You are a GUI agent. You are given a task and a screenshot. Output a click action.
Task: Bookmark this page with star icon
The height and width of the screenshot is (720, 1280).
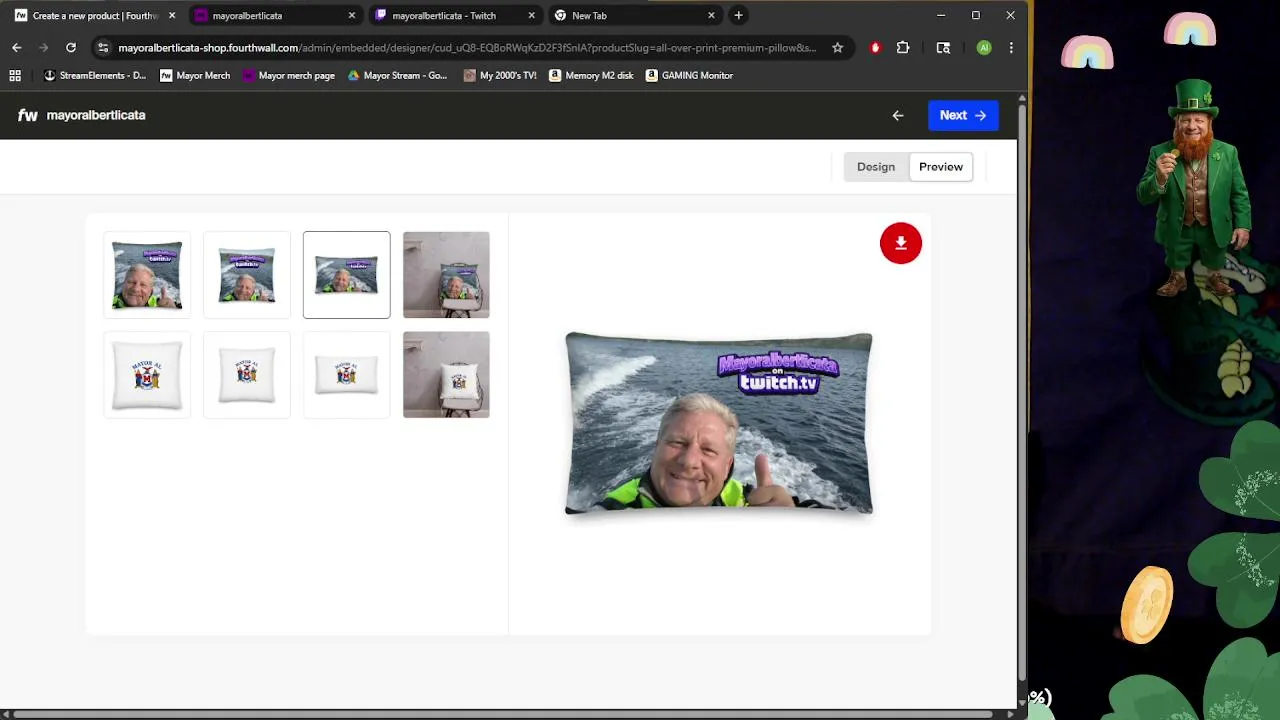pos(838,47)
